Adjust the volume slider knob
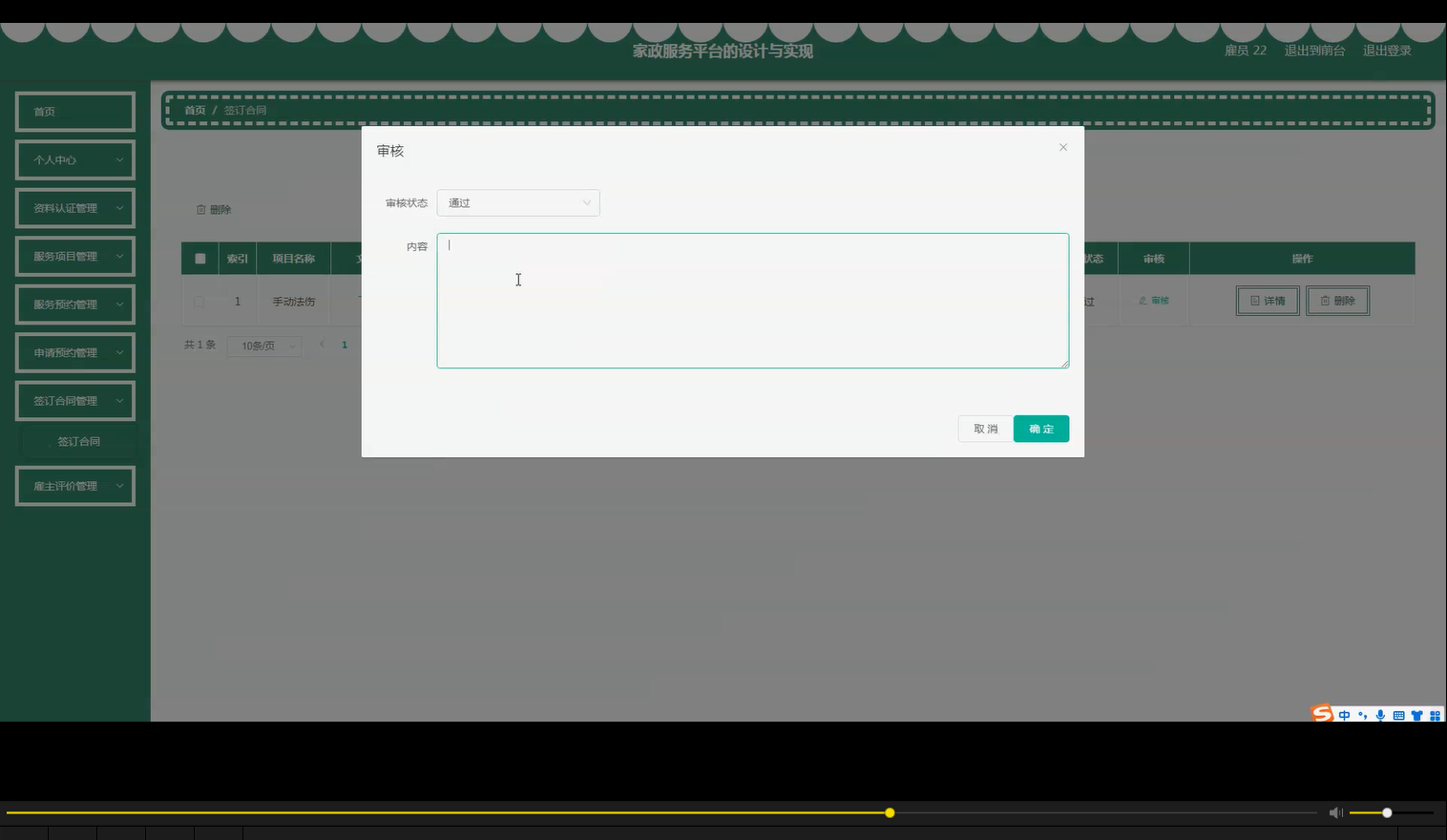The width and height of the screenshot is (1447, 840). pos(1387,813)
